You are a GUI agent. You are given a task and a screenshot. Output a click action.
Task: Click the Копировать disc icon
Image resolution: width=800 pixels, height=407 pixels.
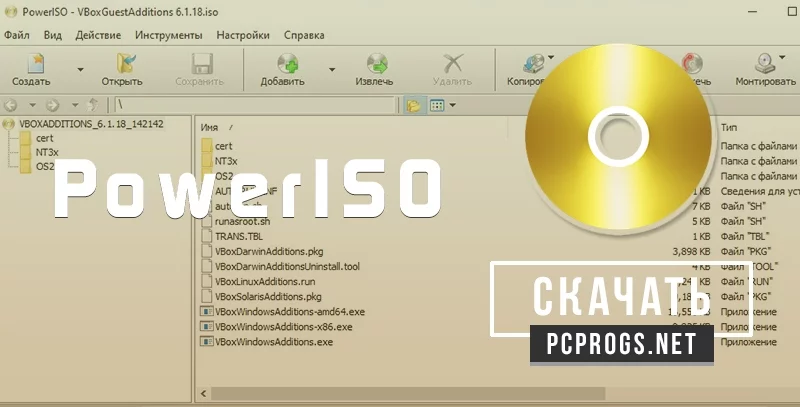click(x=534, y=64)
